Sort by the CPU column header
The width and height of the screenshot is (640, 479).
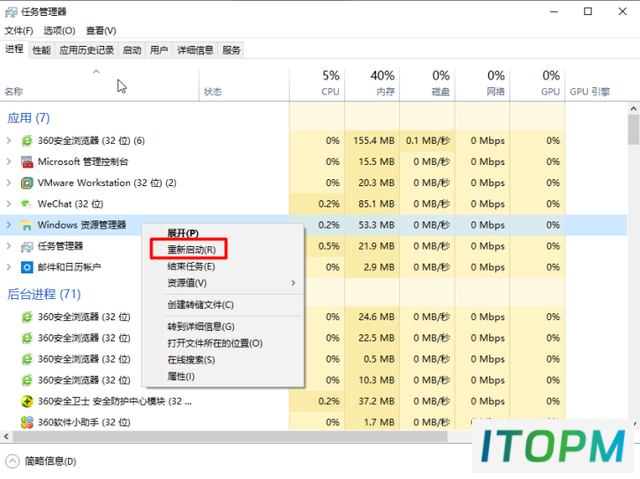tap(317, 85)
